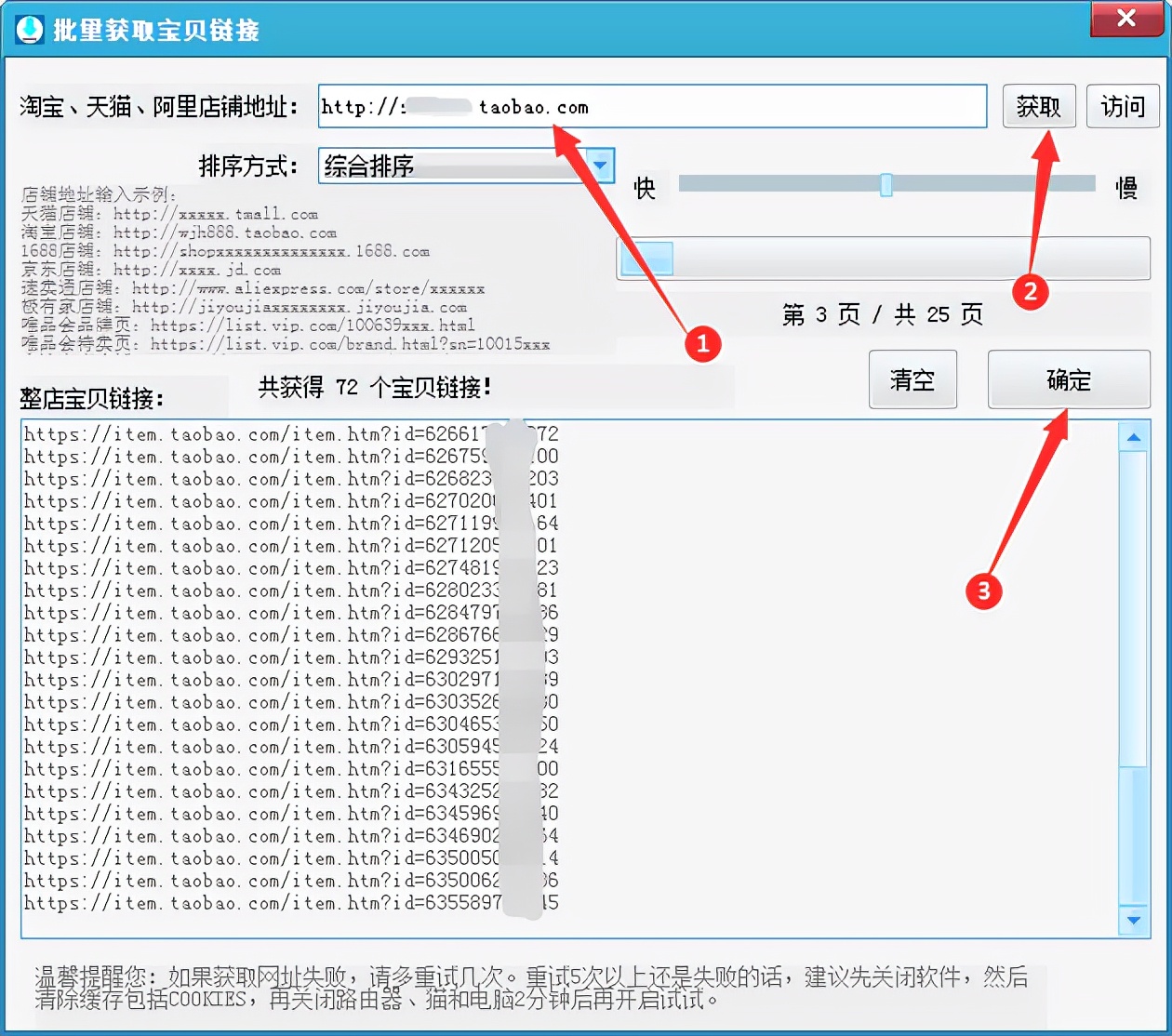Open the 综合排序 sorting dropdown
This screenshot has height=1036, width=1172.
point(465,166)
